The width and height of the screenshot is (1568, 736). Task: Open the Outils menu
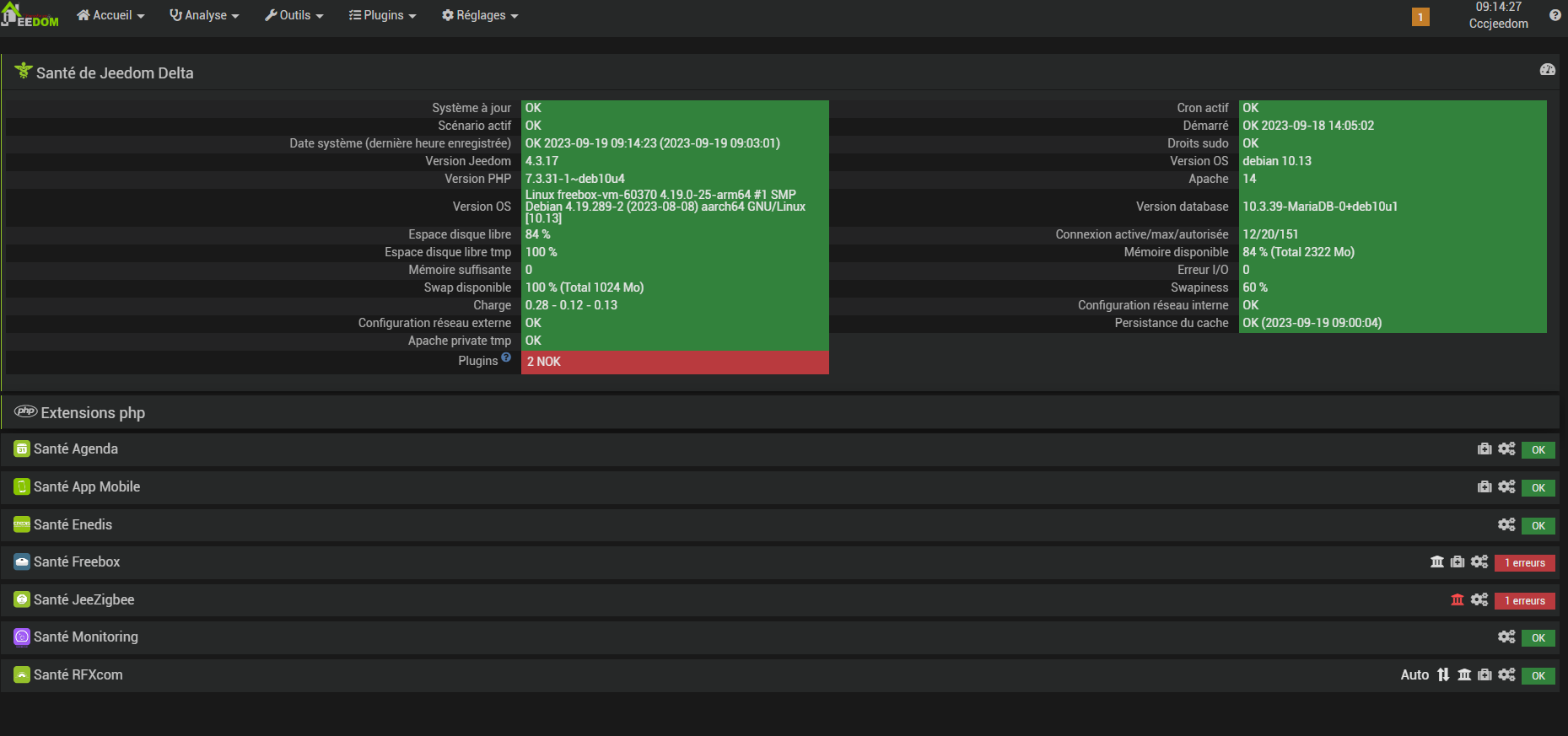tap(294, 15)
